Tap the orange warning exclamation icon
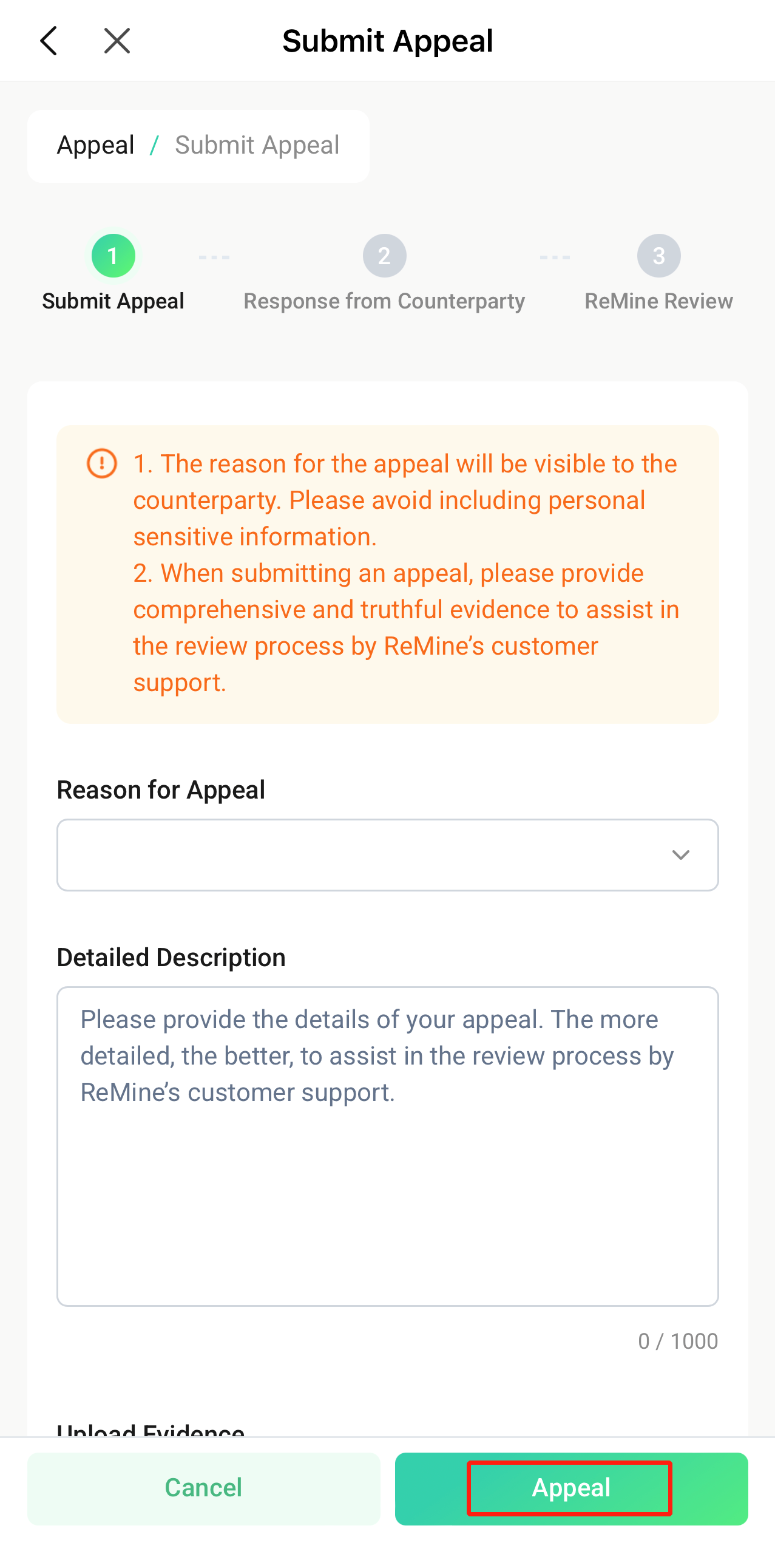 (101, 464)
